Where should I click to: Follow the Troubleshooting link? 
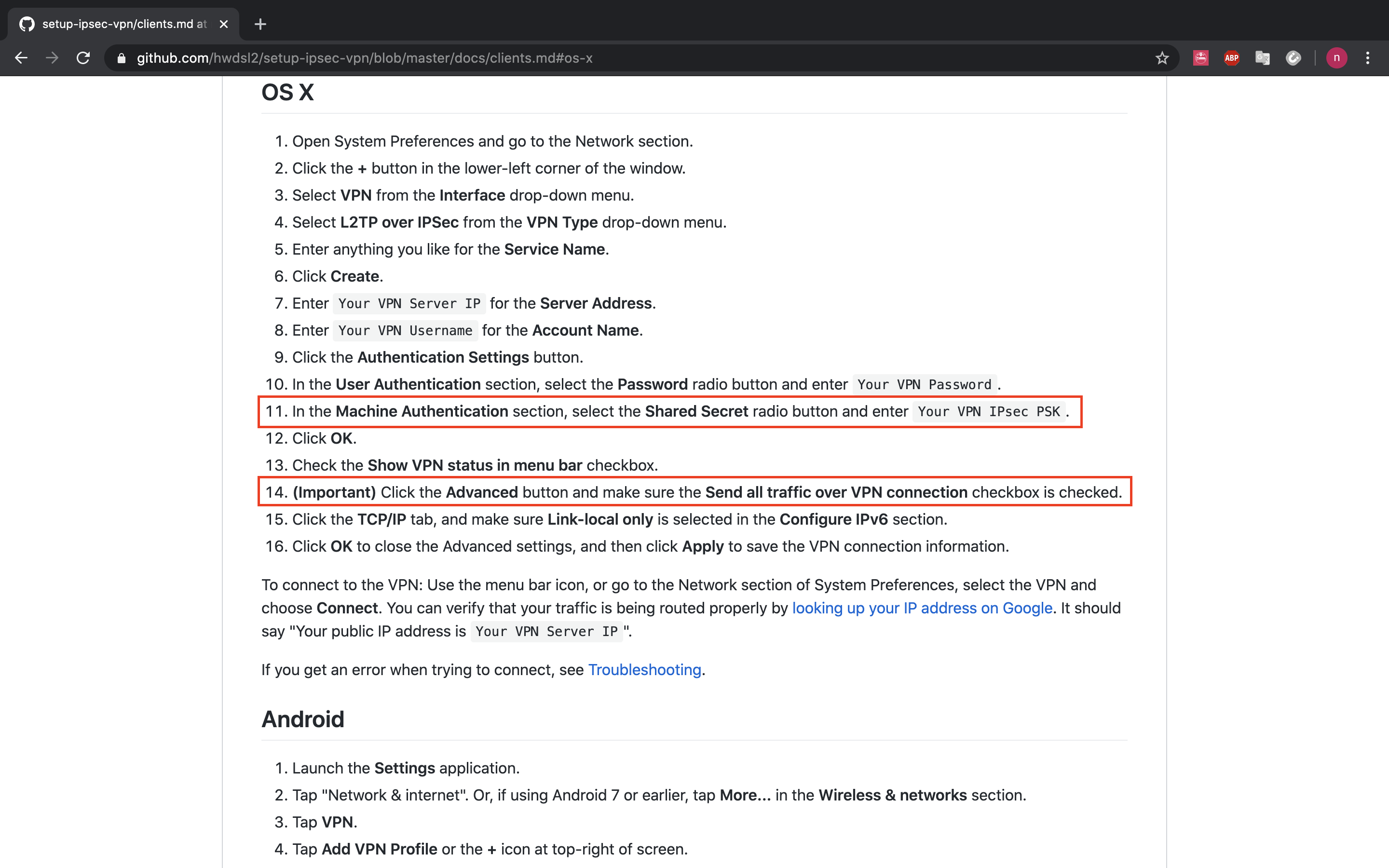tap(644, 670)
